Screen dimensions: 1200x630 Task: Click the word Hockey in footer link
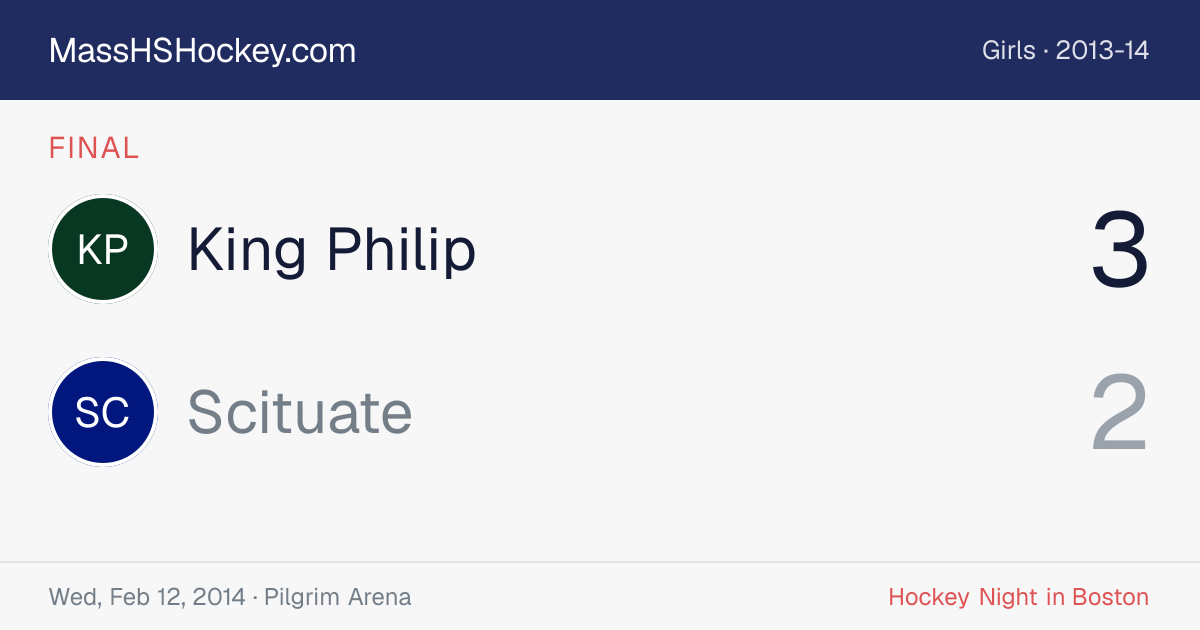[x=929, y=597]
